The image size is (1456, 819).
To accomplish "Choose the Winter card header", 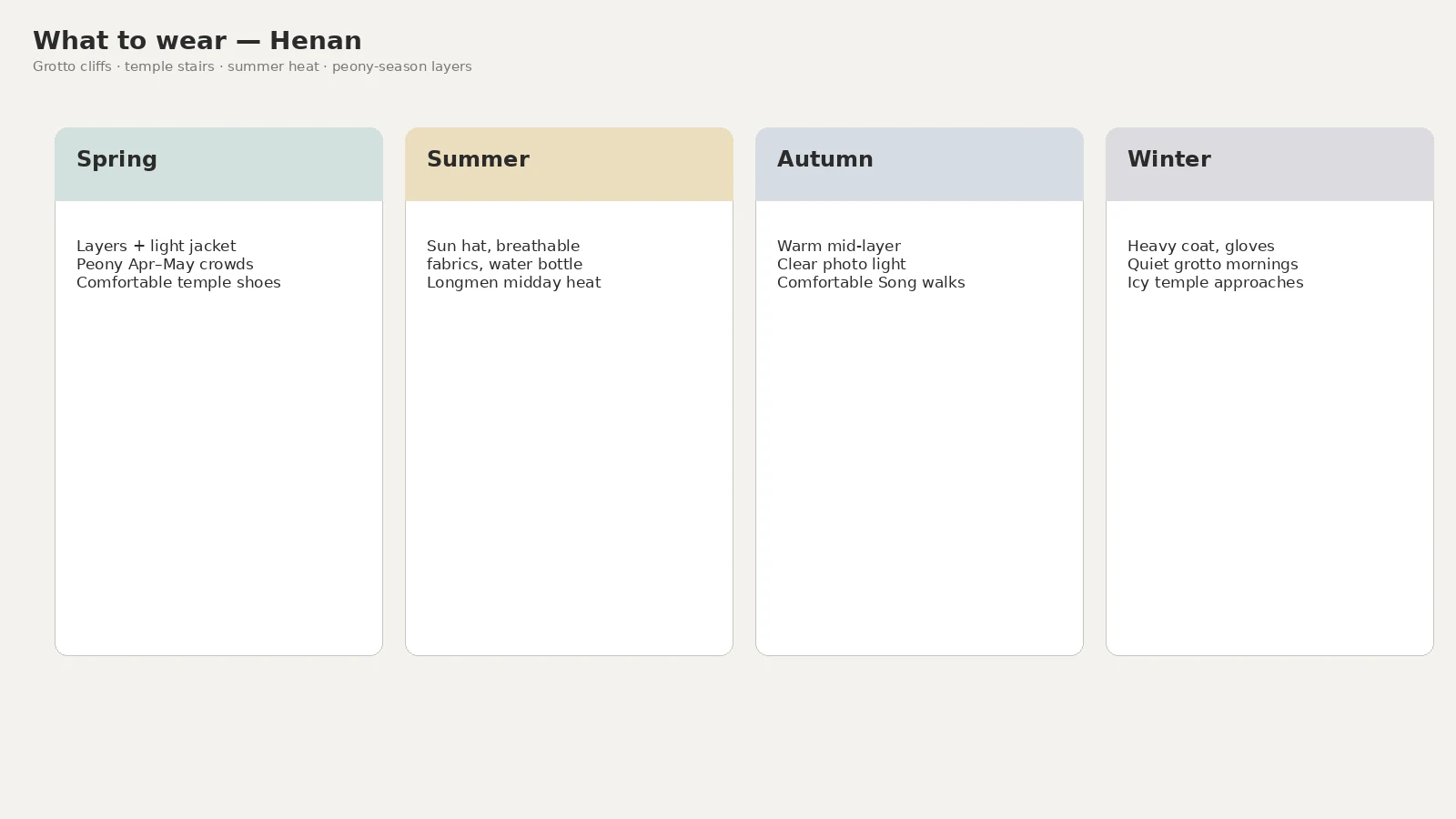I will point(1269,164).
